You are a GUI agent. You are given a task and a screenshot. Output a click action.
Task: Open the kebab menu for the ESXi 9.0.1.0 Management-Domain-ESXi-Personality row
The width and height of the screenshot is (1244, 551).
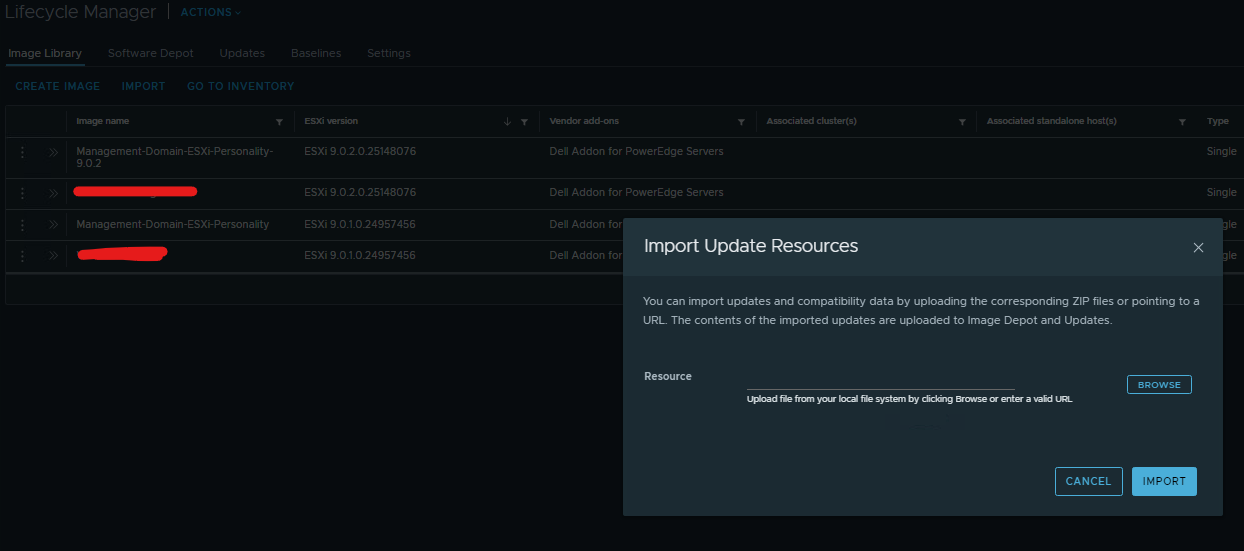coord(22,224)
